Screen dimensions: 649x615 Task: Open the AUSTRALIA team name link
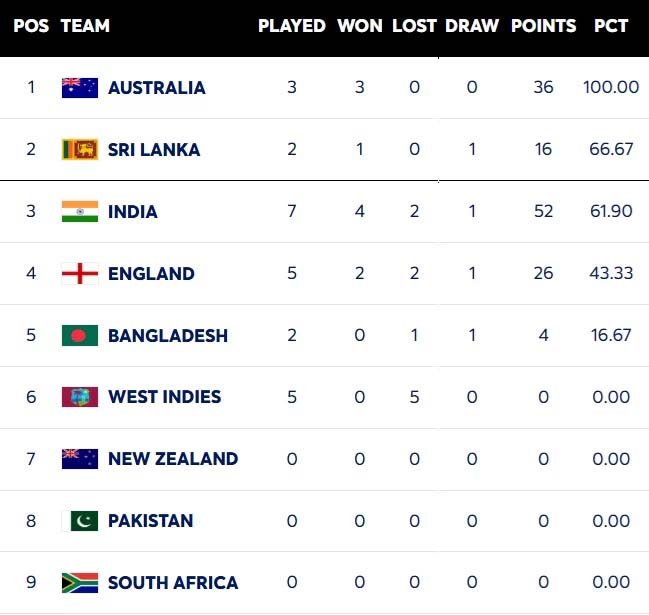coord(157,88)
